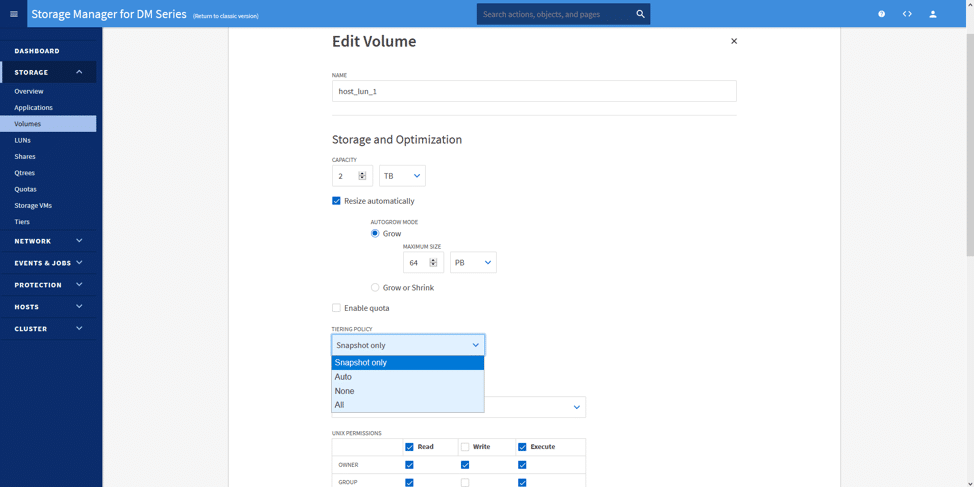Open Applications page
Screen dimensions: 974x487
34,107
